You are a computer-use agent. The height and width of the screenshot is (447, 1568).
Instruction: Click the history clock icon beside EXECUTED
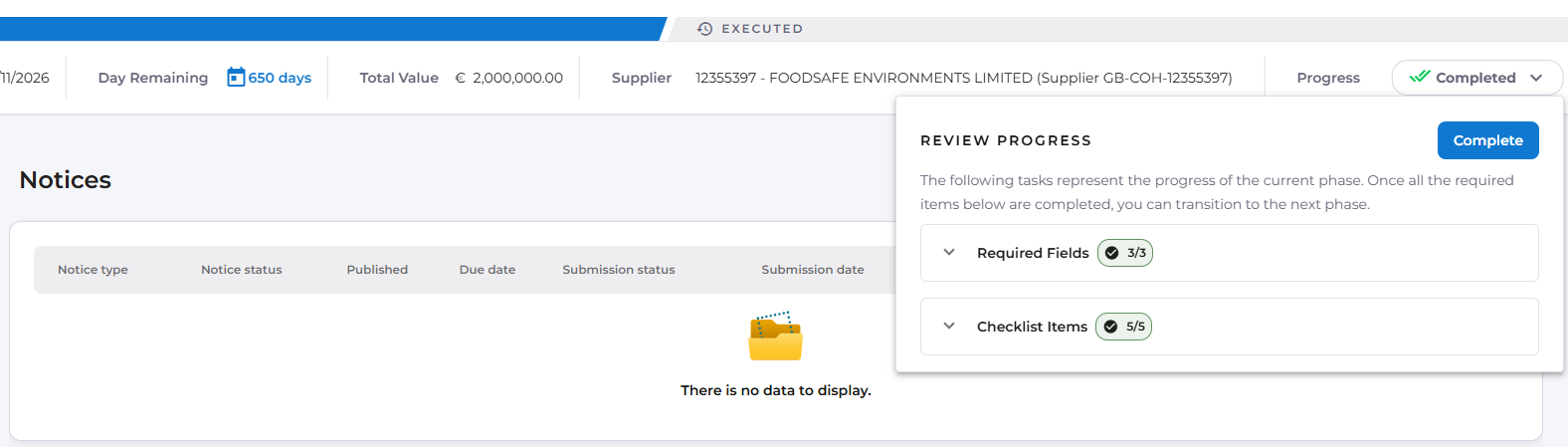[x=704, y=29]
